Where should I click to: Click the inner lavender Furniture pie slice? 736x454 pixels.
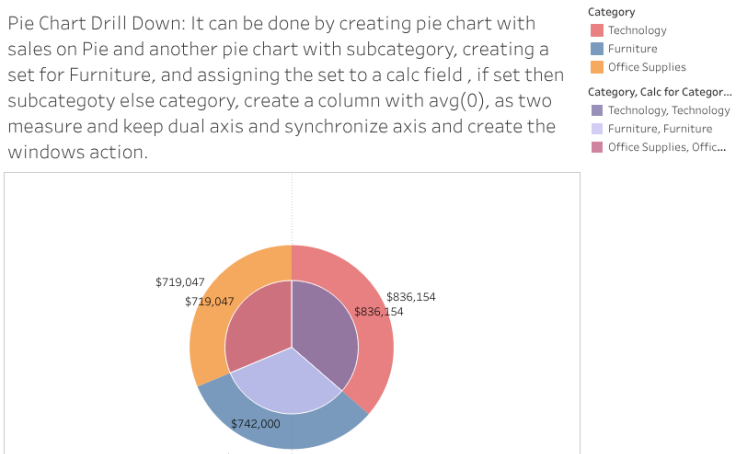coord(292,385)
